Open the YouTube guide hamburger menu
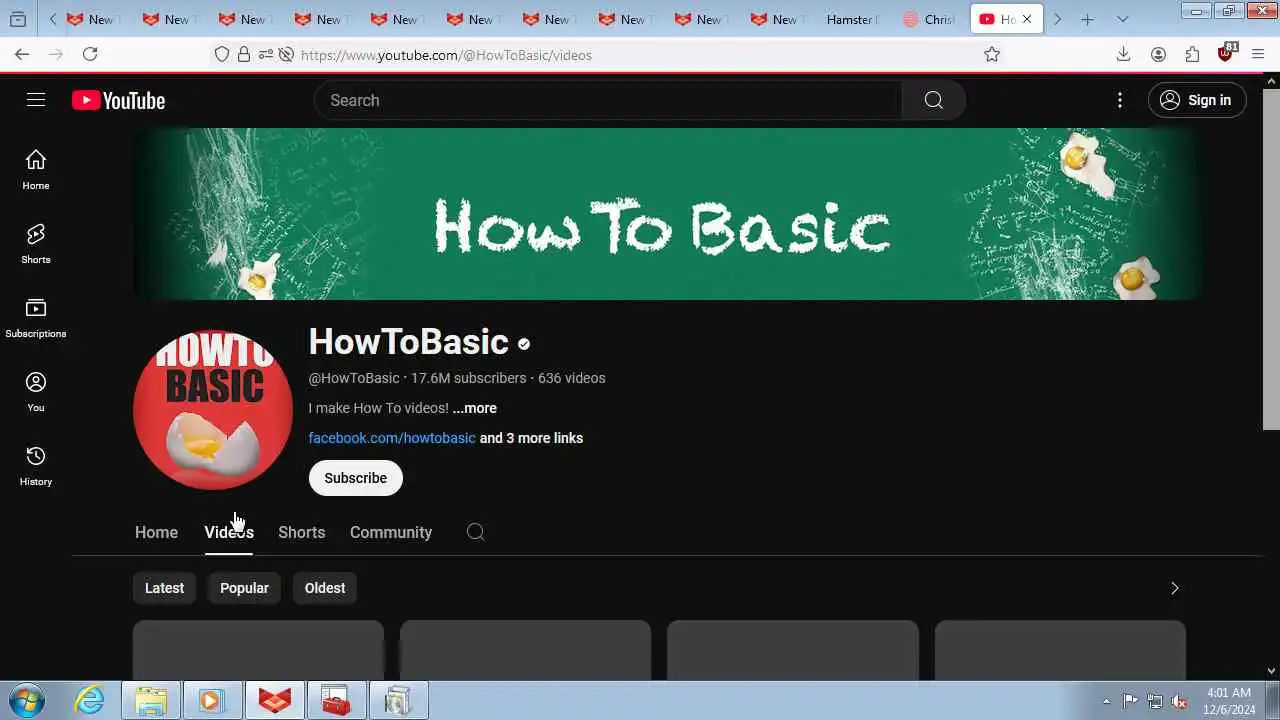 pyautogui.click(x=36, y=100)
